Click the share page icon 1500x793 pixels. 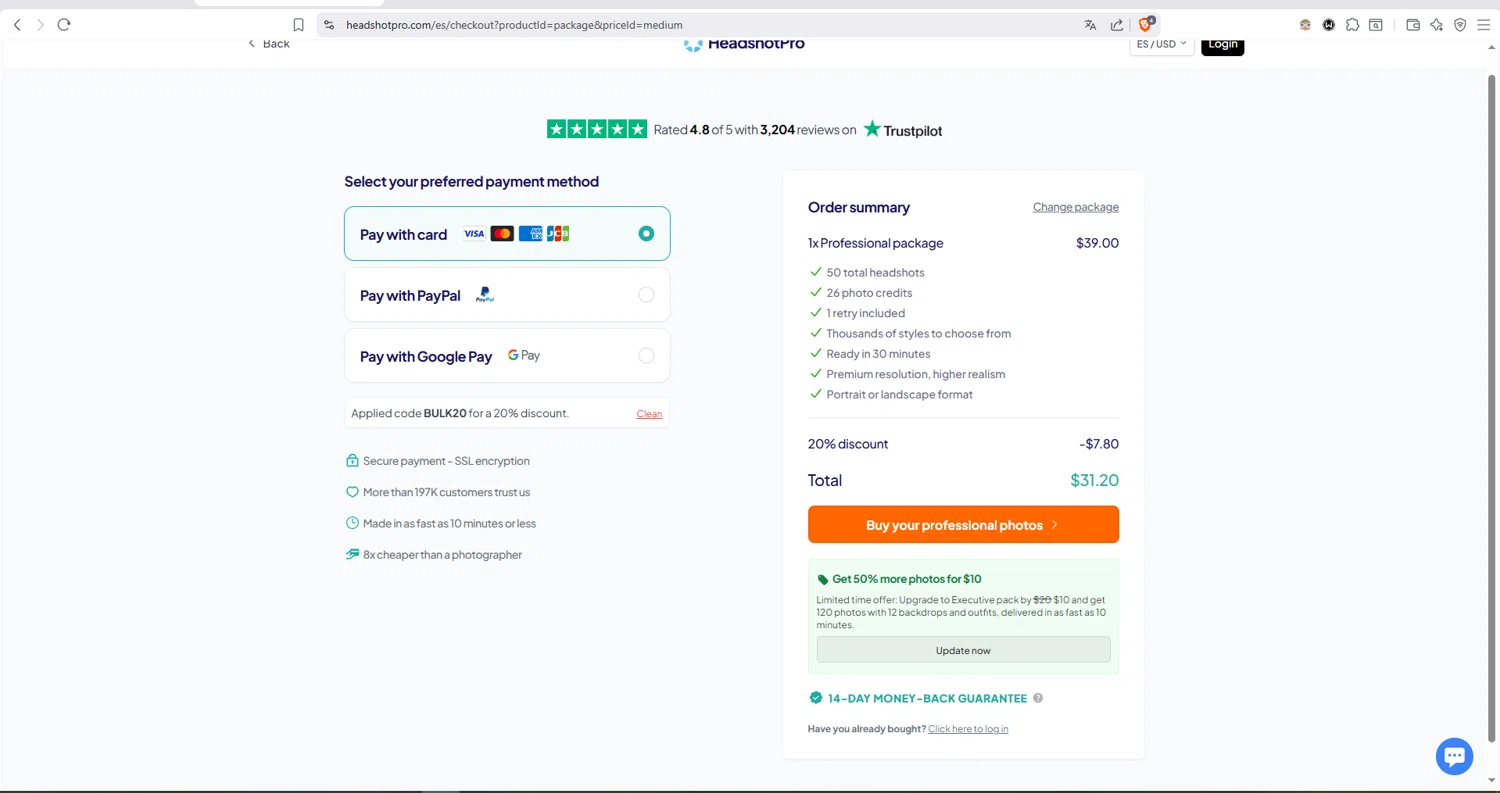(1117, 25)
